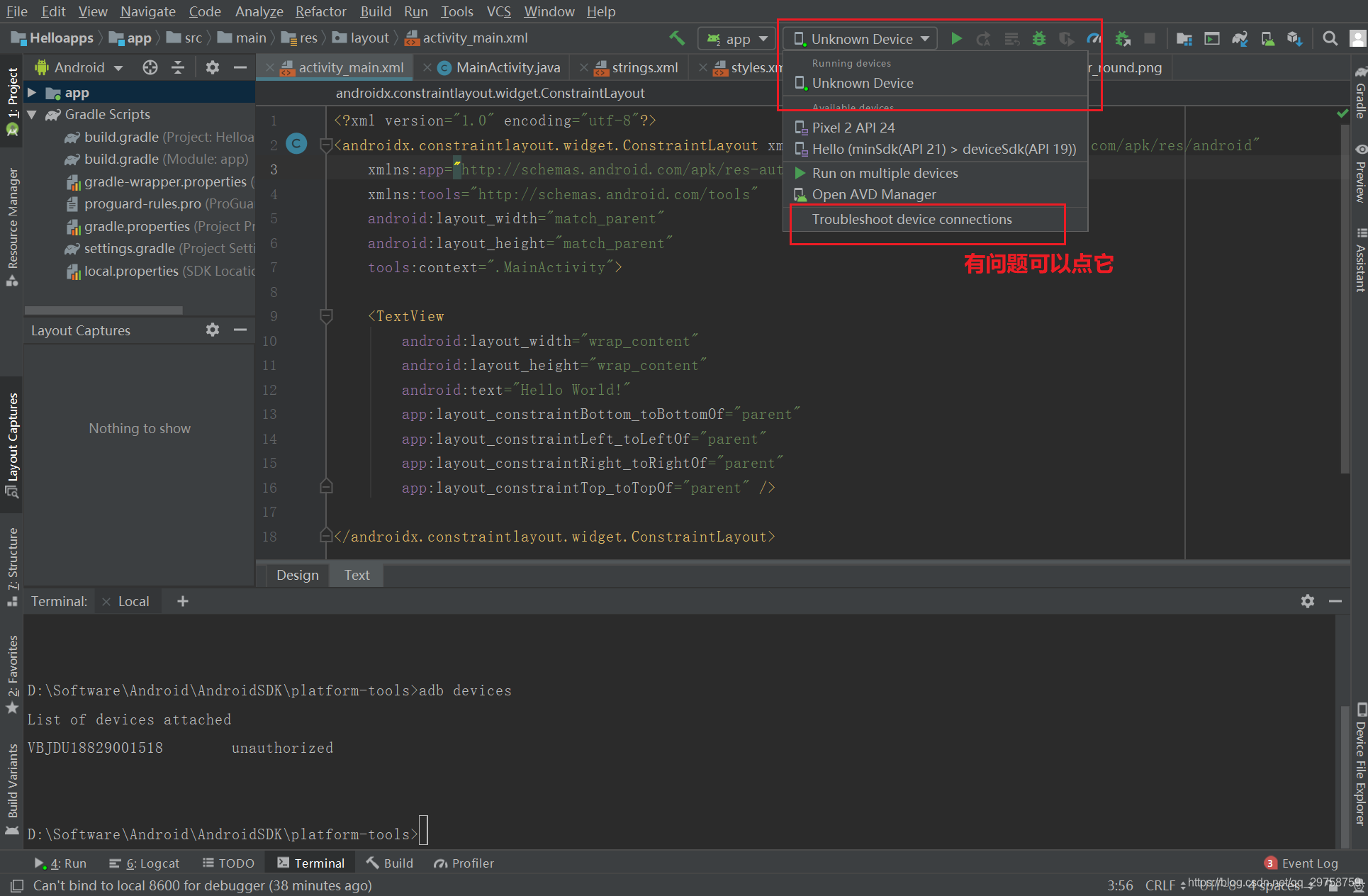Screen dimensions: 1368x896
Task: Open build.gradle (Module: app) file
Action: [165, 159]
